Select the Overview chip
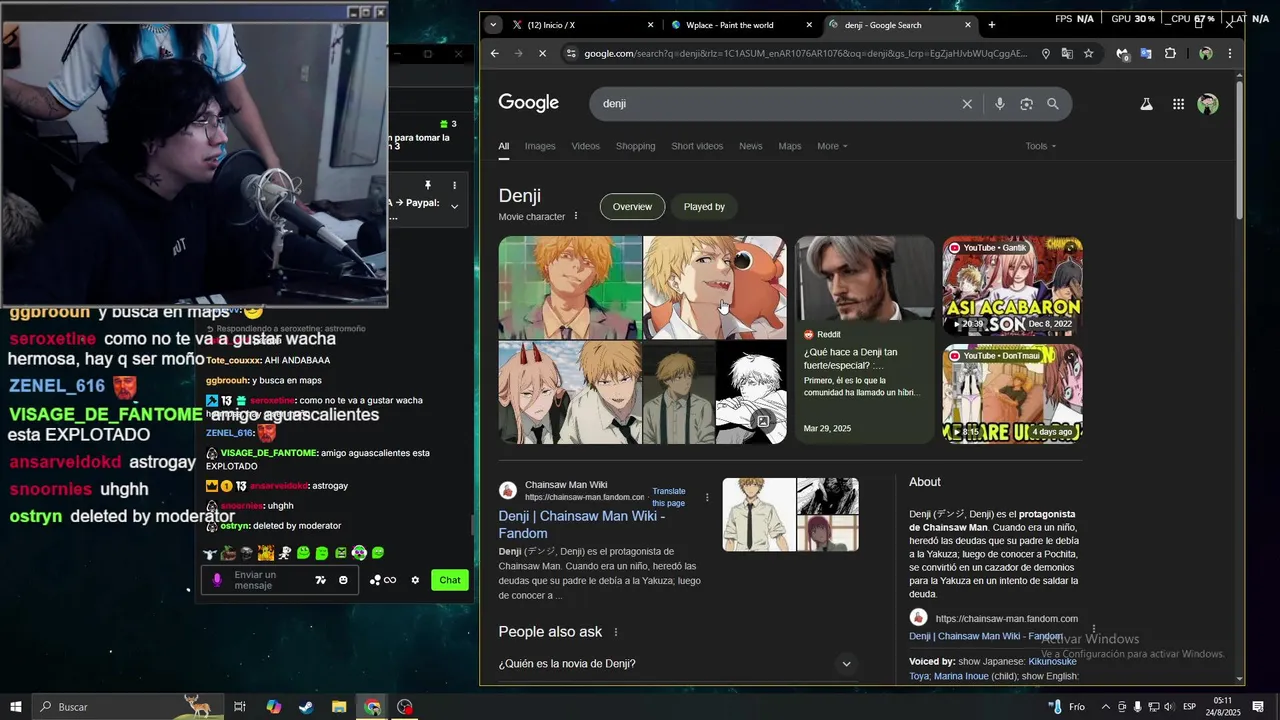The image size is (1280, 720). click(x=632, y=207)
